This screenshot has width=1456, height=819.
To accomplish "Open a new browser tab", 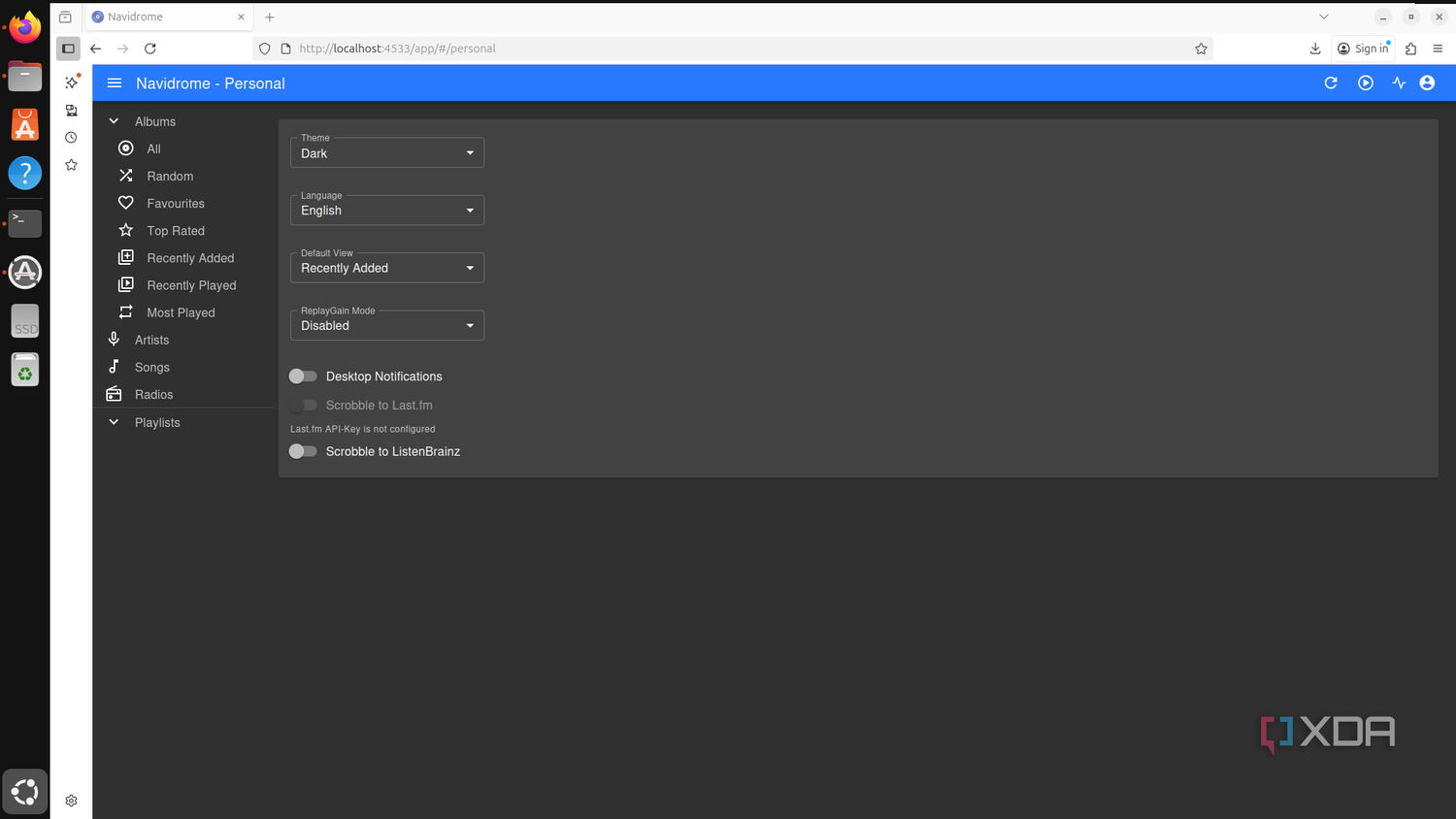I will point(270,16).
